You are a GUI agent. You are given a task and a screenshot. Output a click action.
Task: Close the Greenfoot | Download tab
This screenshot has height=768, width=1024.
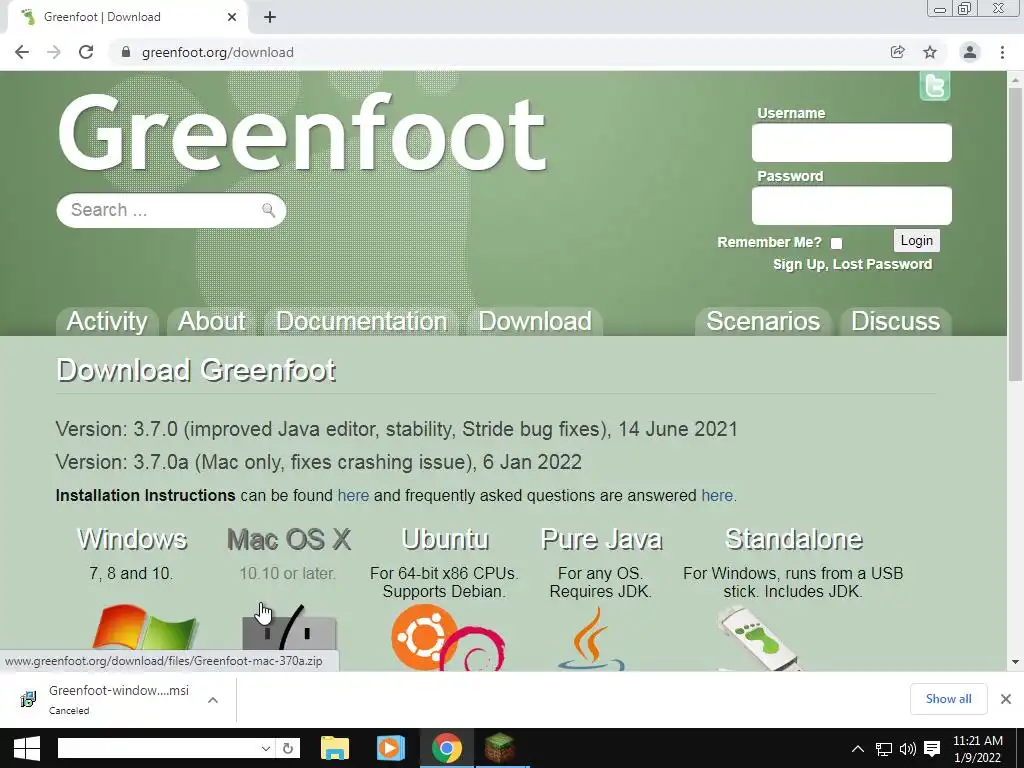(232, 17)
